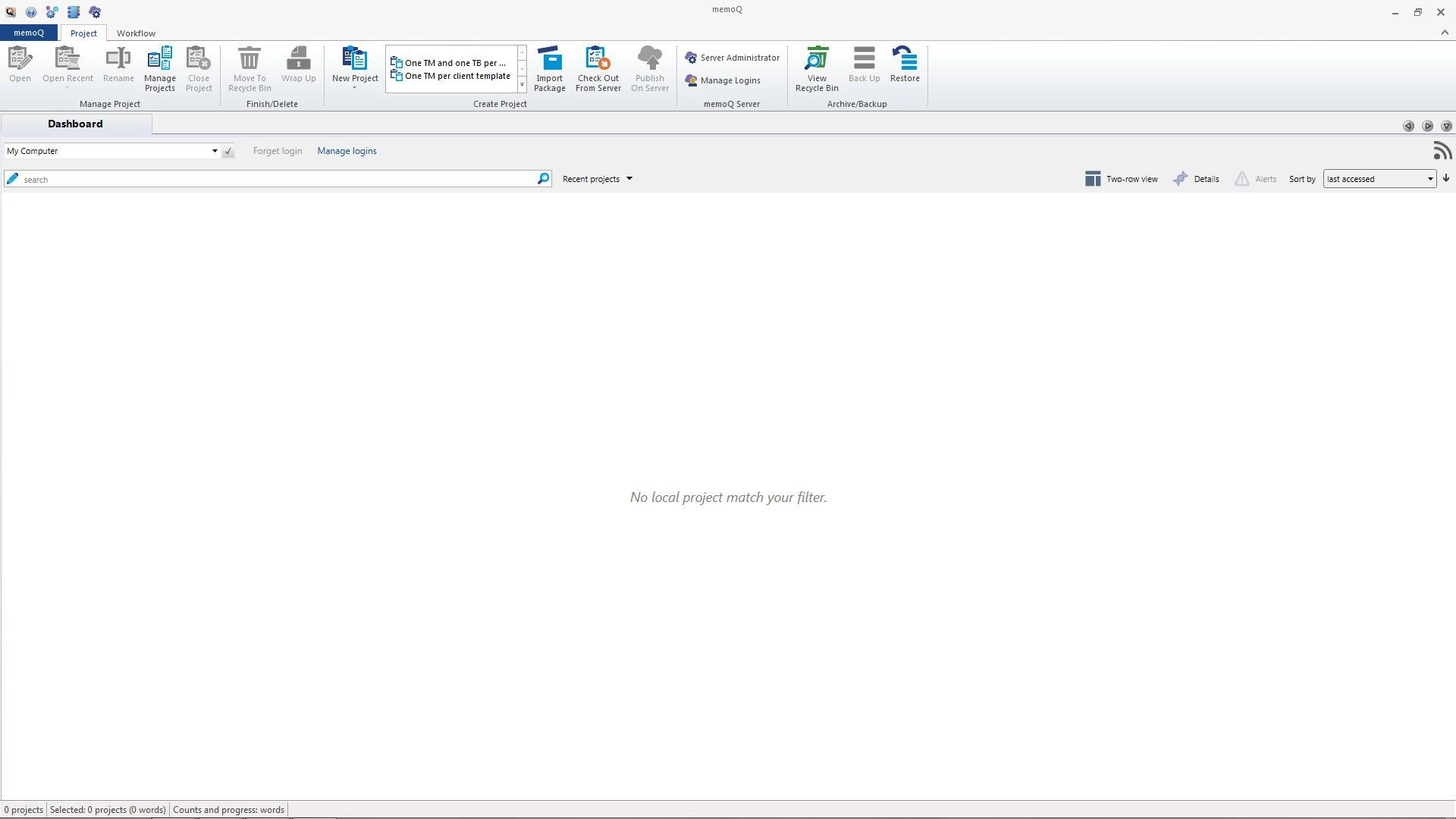The width and height of the screenshot is (1456, 819).
Task: Open Manage Projects
Action: point(160,69)
